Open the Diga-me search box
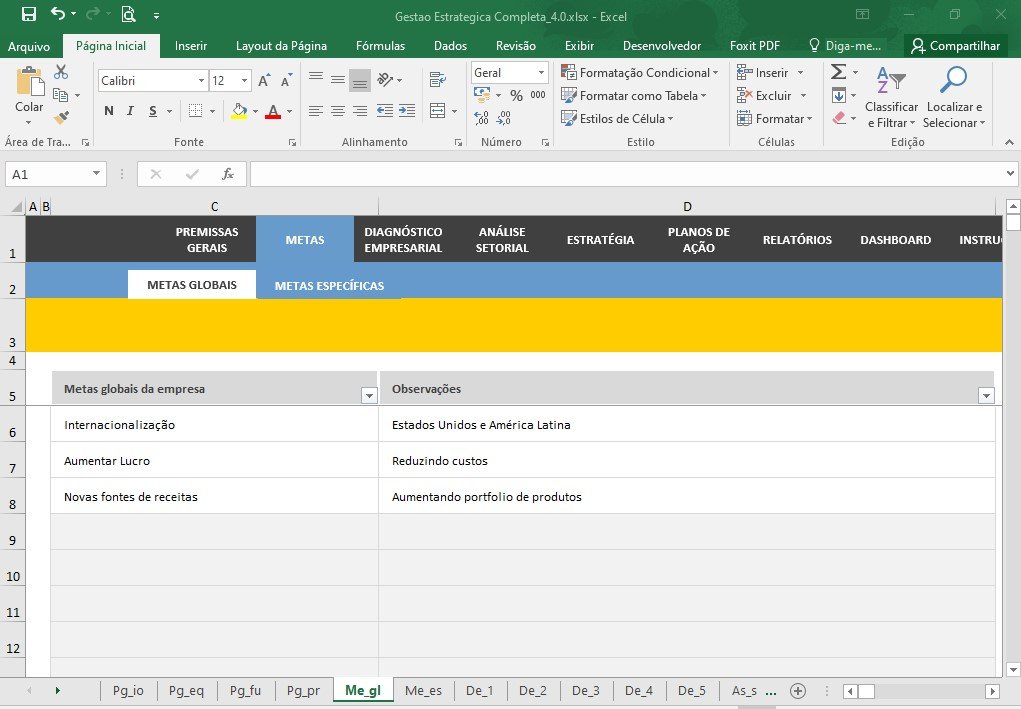Screen dimensions: 1021x709 (x=845, y=46)
